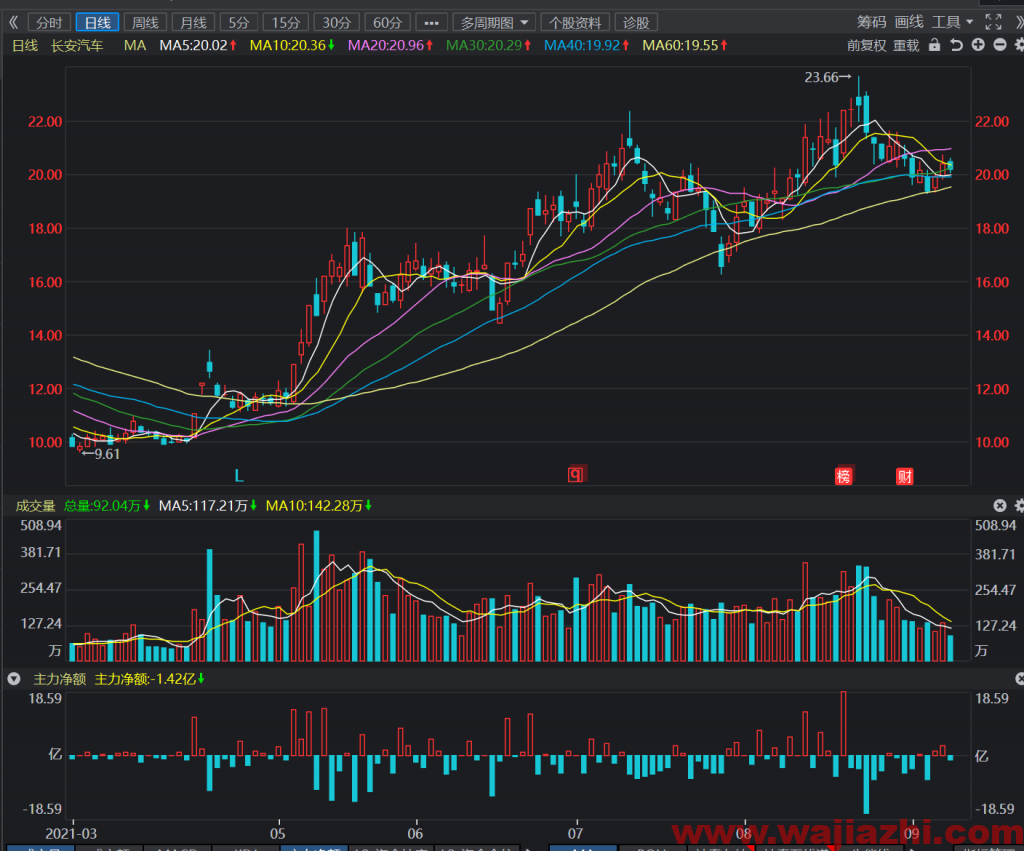Viewport: 1024px width, 851px height.
Task: Undo with the back arrow icon
Action: 956,44
